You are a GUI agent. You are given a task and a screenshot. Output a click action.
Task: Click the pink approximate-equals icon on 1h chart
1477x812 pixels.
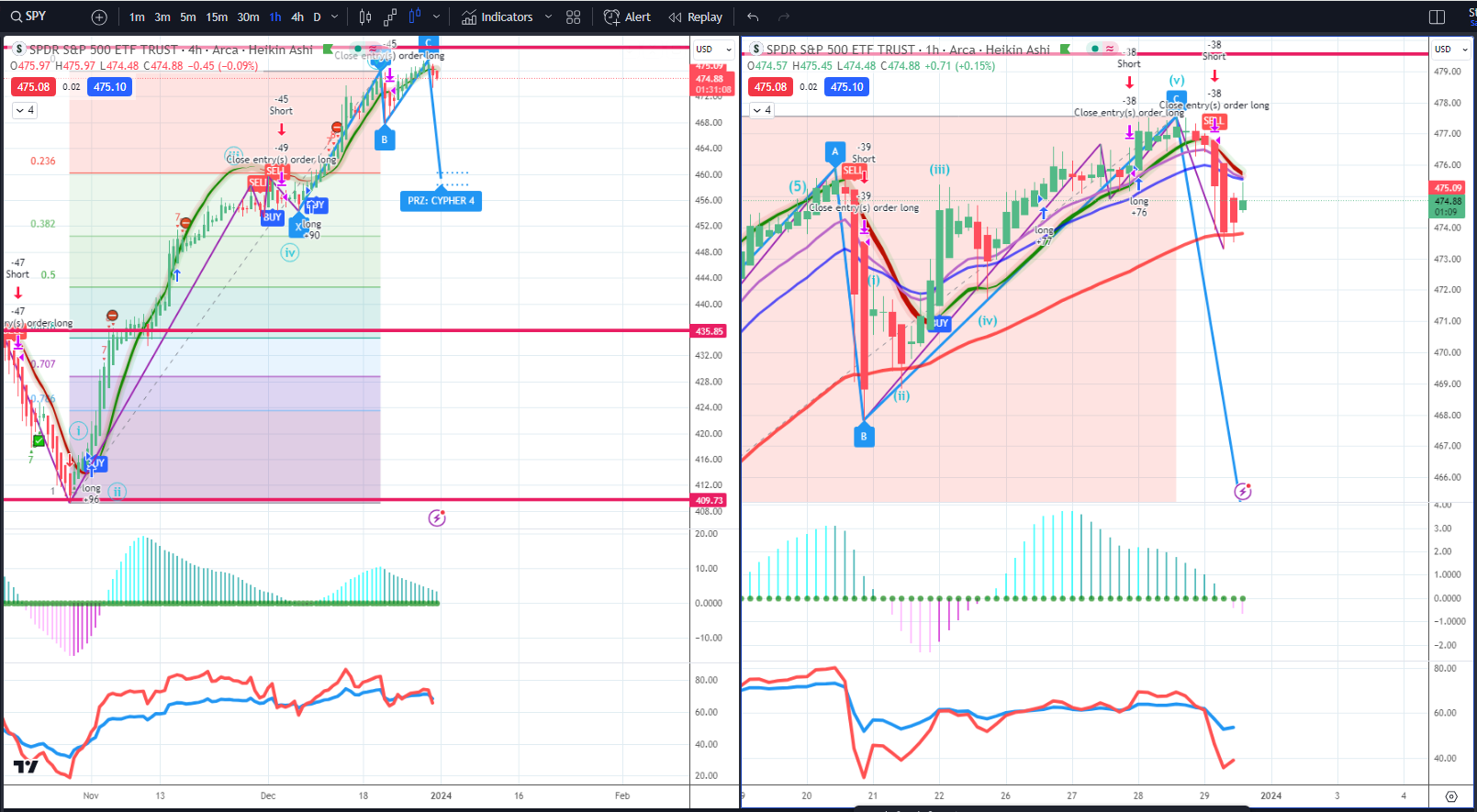[1110, 49]
